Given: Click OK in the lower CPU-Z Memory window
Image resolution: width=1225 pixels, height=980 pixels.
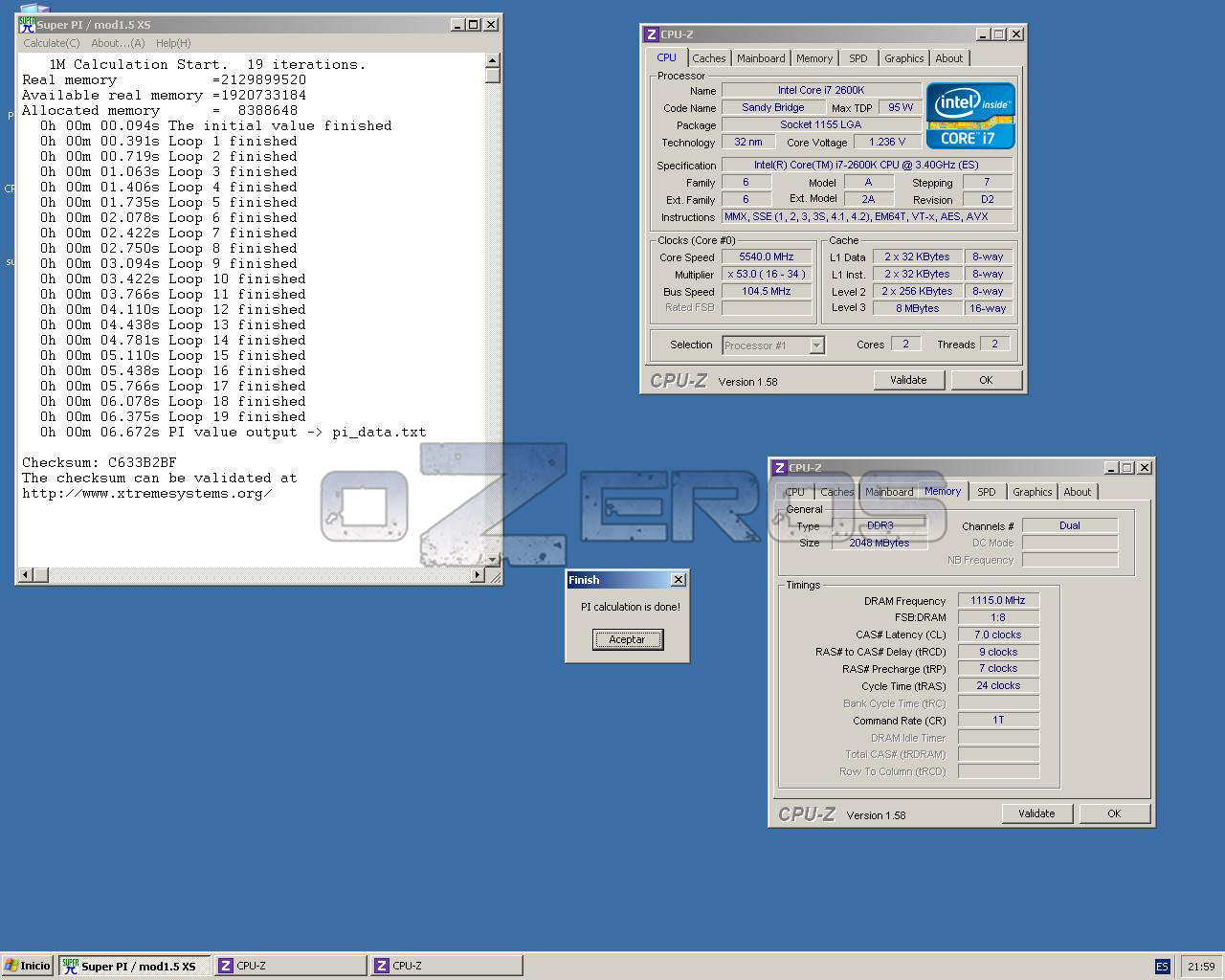Looking at the screenshot, I should 1114,813.
